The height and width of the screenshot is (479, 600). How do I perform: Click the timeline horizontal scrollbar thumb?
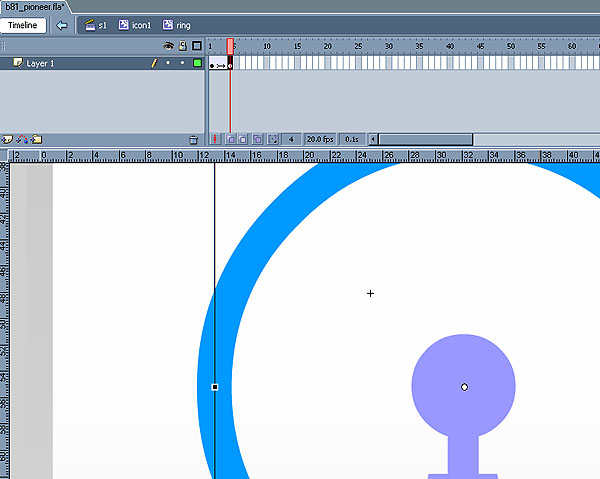point(426,139)
